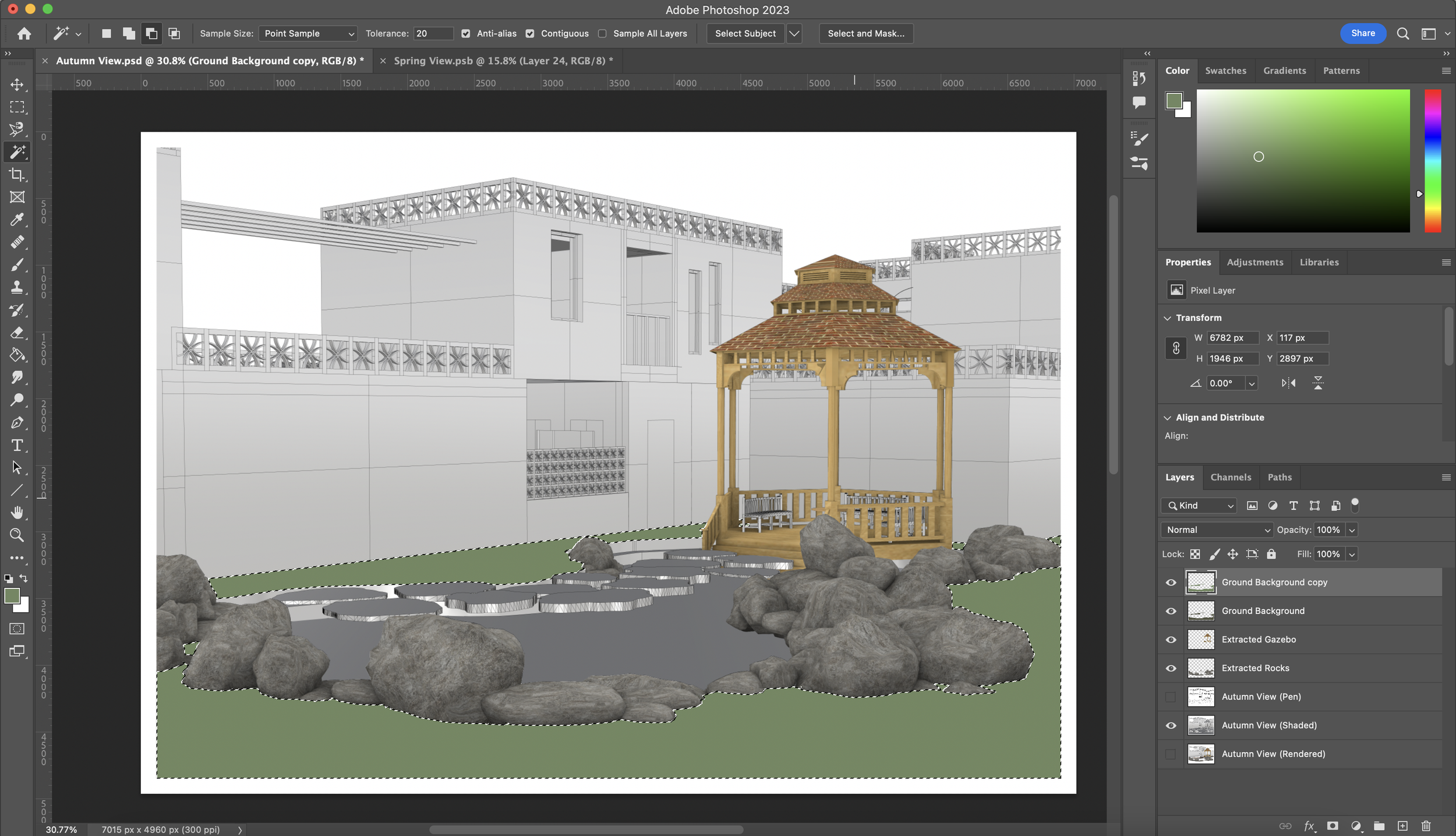Open the blend mode Normal dropdown
The image size is (1456, 836).
pos(1217,530)
